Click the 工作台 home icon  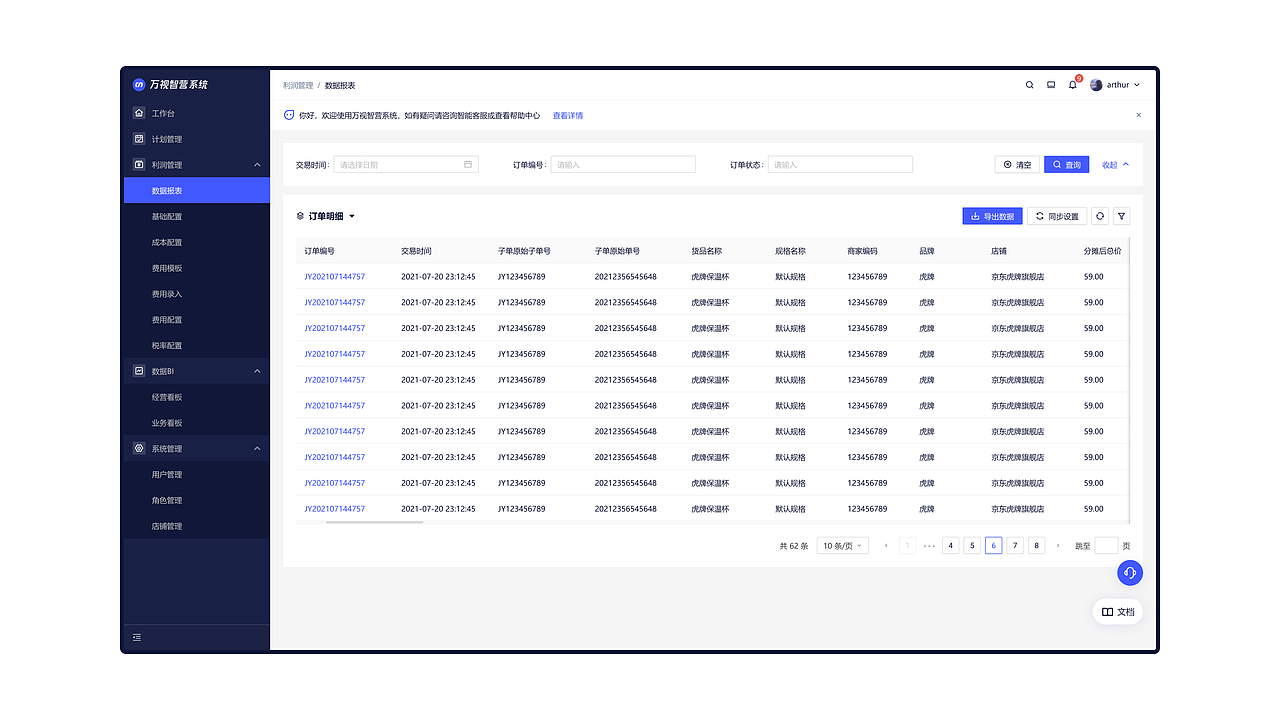coord(139,113)
